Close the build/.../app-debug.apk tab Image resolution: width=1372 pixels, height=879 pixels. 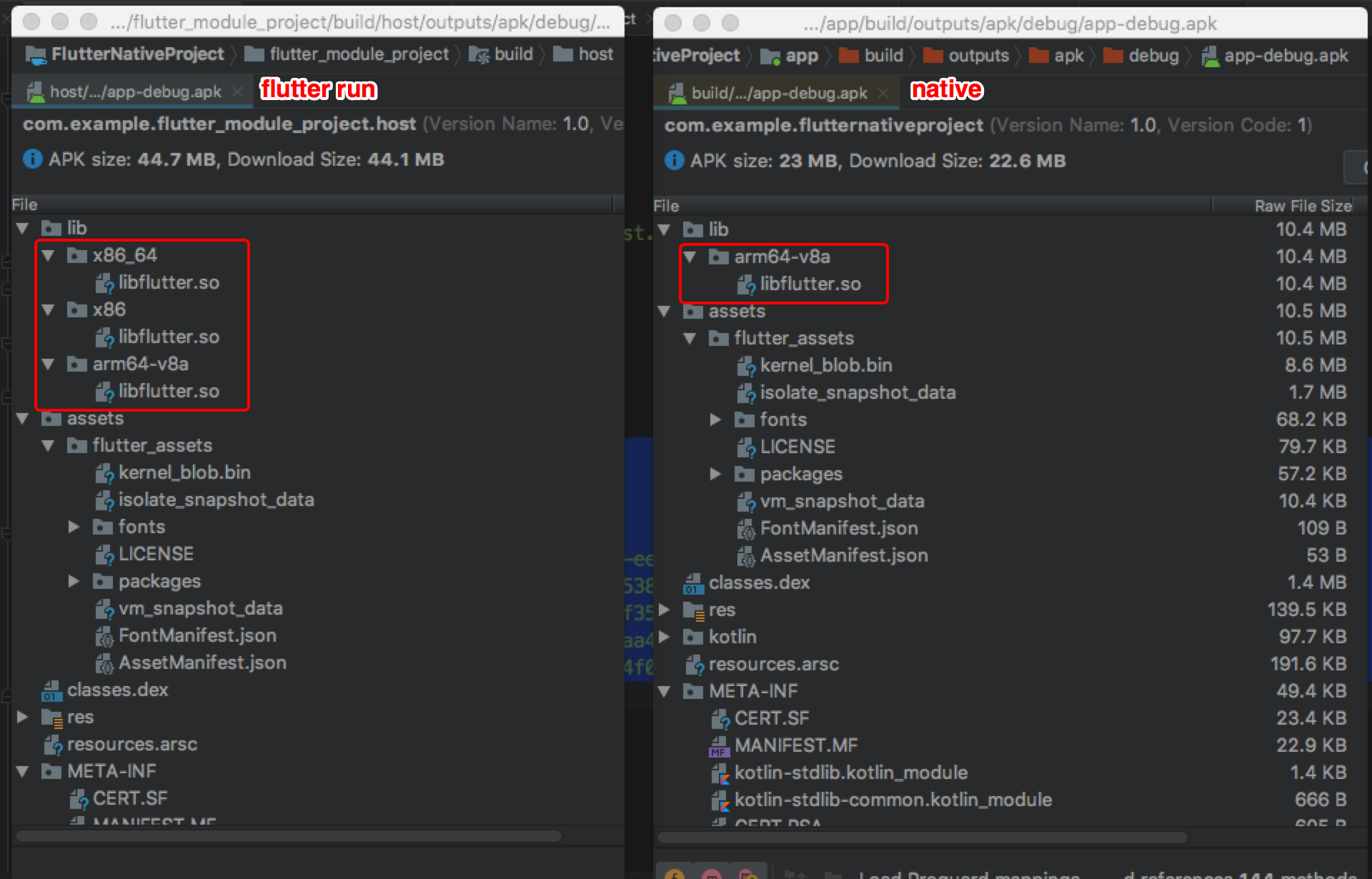883,93
